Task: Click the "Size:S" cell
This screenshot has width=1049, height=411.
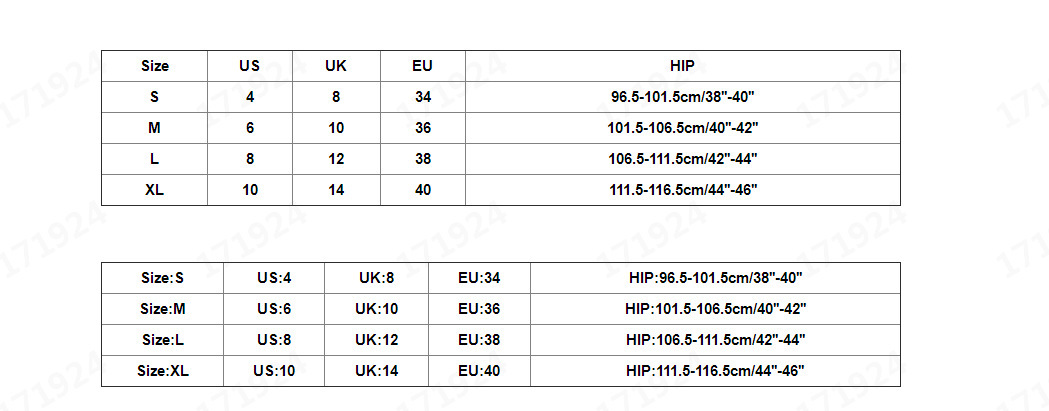Action: [x=163, y=278]
